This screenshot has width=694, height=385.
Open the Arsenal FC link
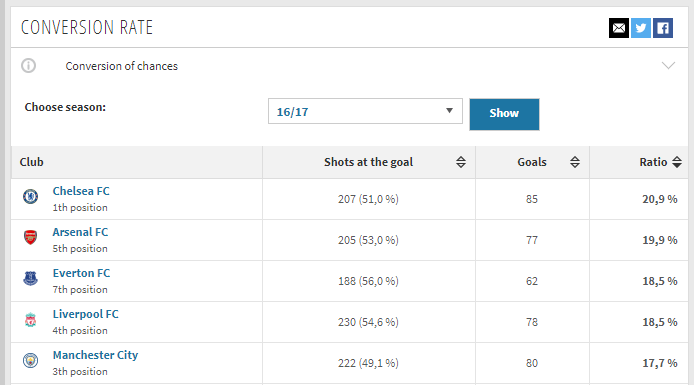point(80,232)
